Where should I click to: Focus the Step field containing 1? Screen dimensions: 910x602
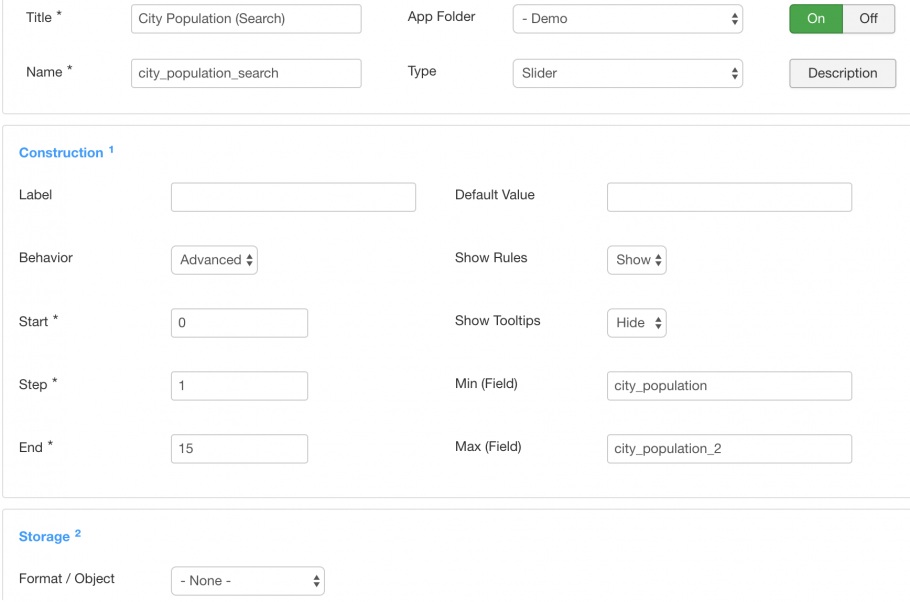pyautogui.click(x=239, y=385)
